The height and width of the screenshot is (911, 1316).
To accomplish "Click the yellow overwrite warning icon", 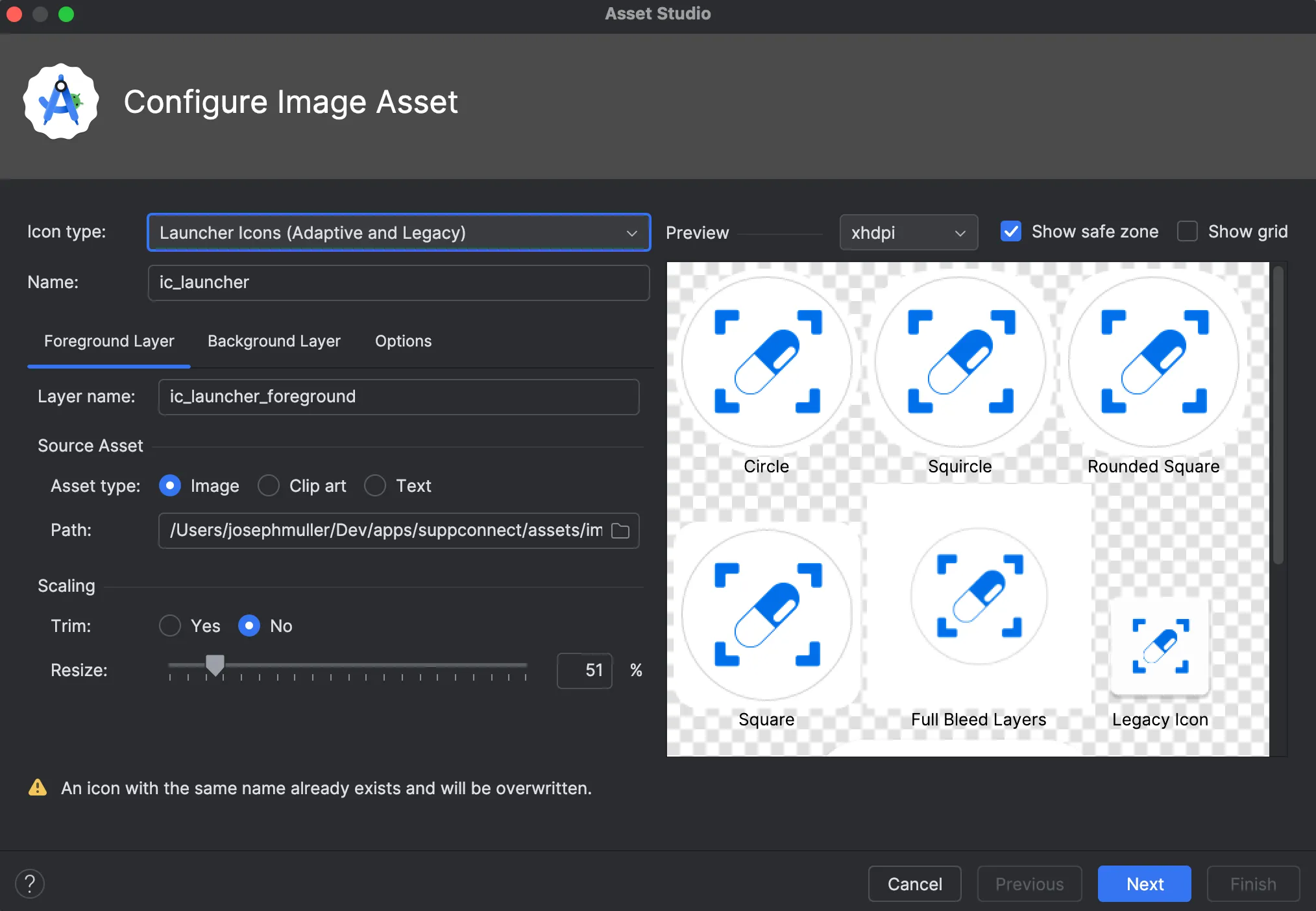I will (x=38, y=788).
